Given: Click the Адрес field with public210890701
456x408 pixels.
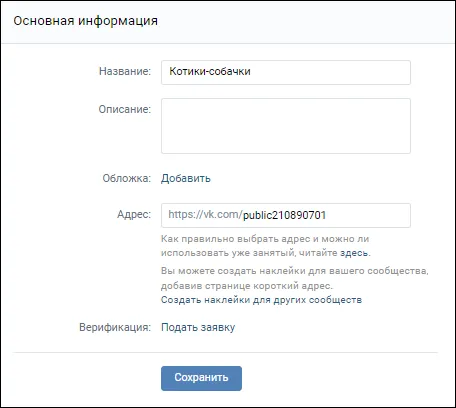Looking at the screenshot, I should pyautogui.click(x=286, y=215).
